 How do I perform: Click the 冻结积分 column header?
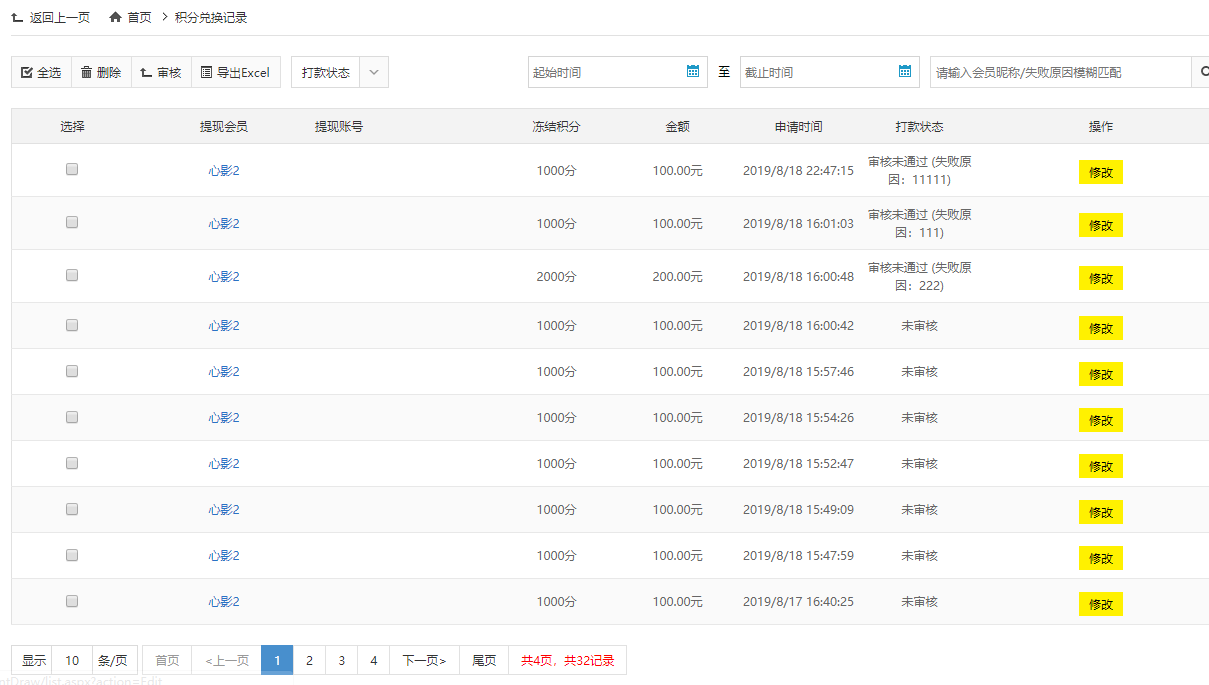tap(556, 127)
